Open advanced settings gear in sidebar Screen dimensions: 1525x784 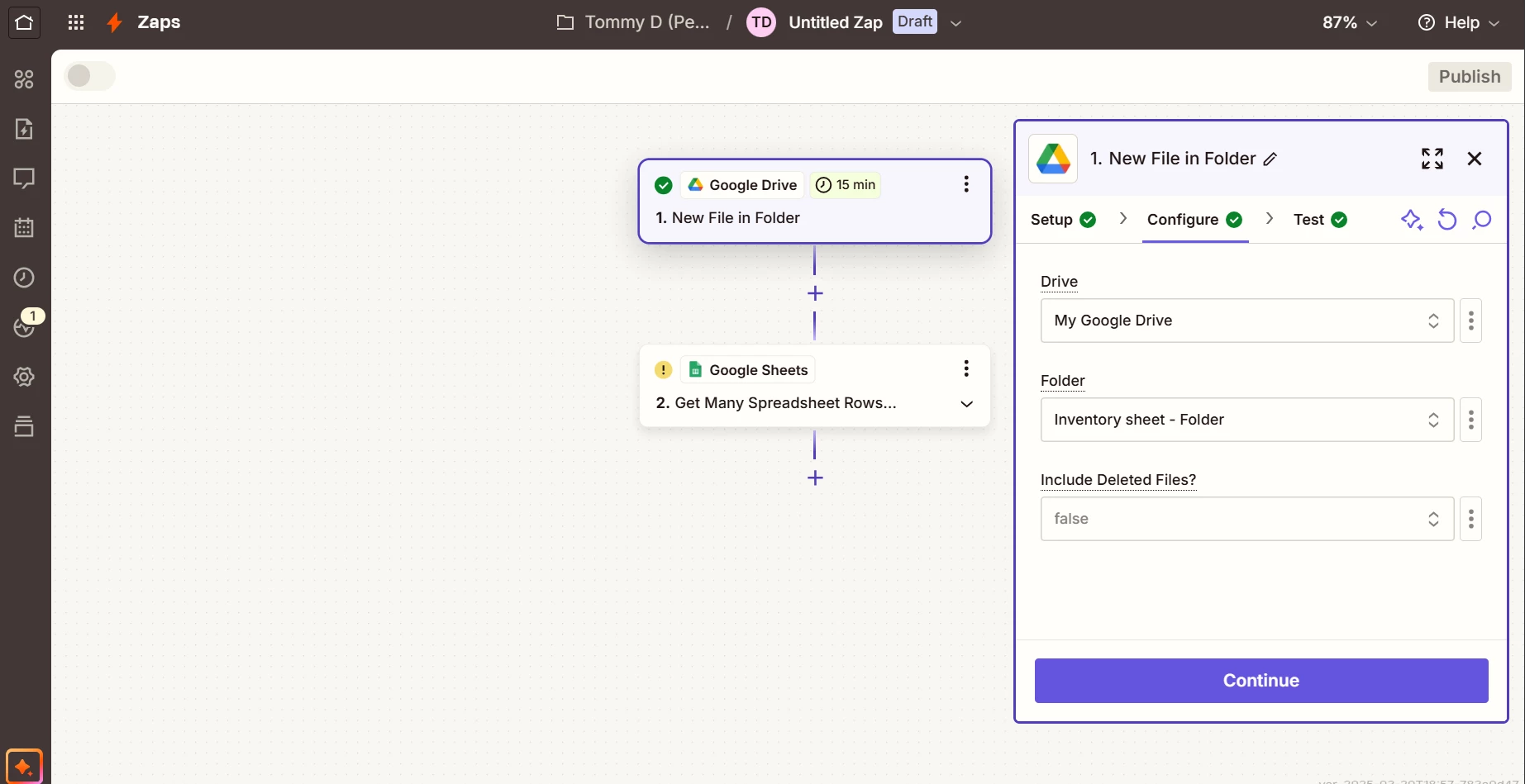[x=24, y=377]
